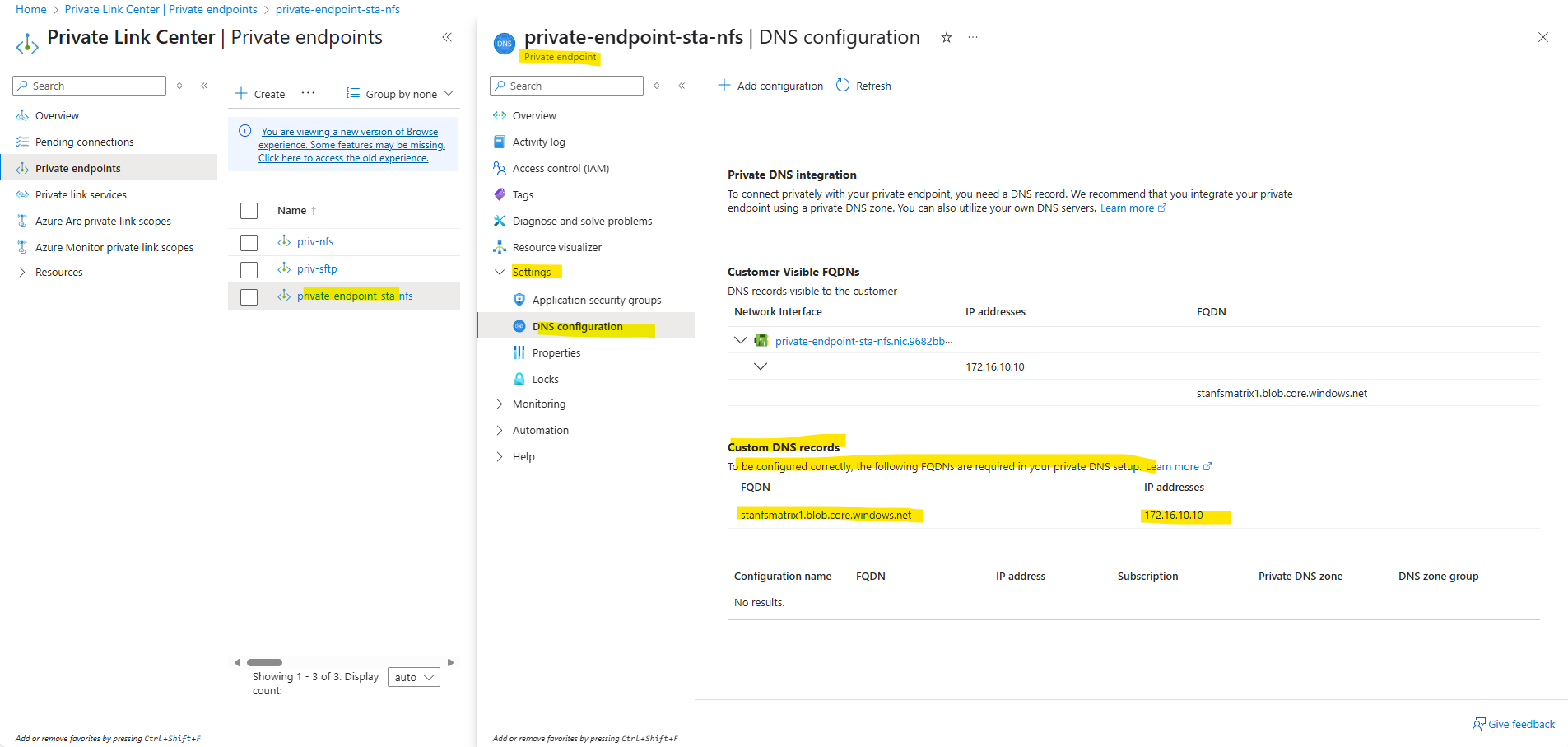Select stanfsmatrix1.blob.core.windows.net under Custom DNS records
Image resolution: width=1568 pixels, height=747 pixels.
coord(826,515)
